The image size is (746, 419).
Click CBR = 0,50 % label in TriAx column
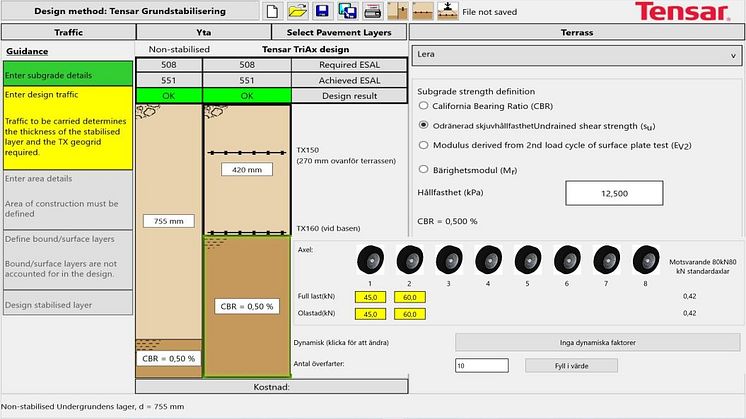[x=247, y=306]
